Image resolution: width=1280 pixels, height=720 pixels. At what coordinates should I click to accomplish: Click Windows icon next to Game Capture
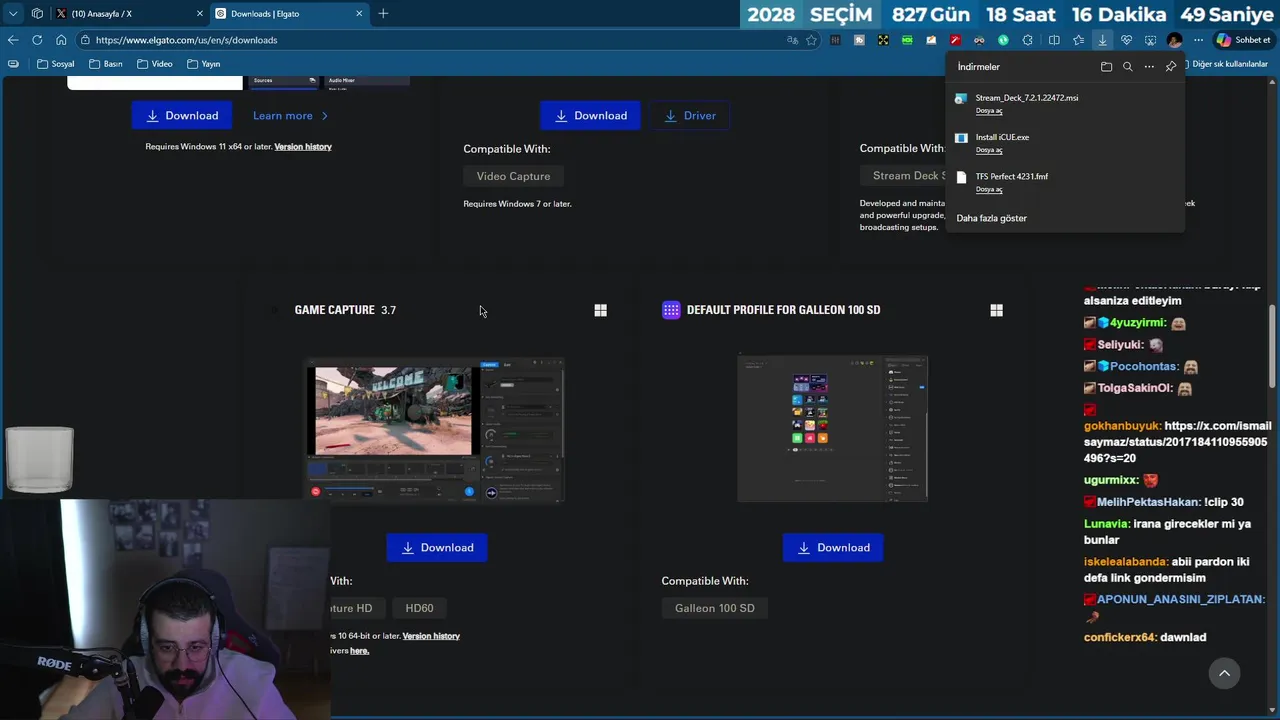pyautogui.click(x=600, y=311)
